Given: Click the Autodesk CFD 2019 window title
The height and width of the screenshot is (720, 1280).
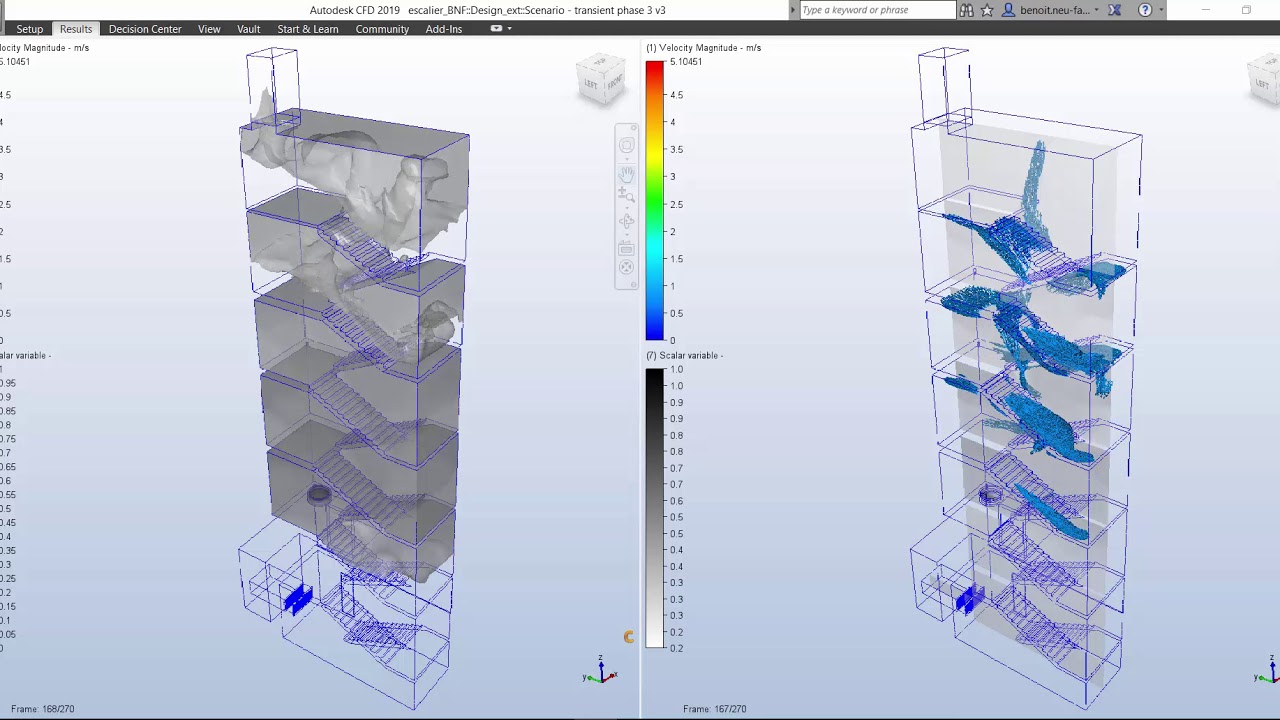Looking at the screenshot, I should click(487, 10).
